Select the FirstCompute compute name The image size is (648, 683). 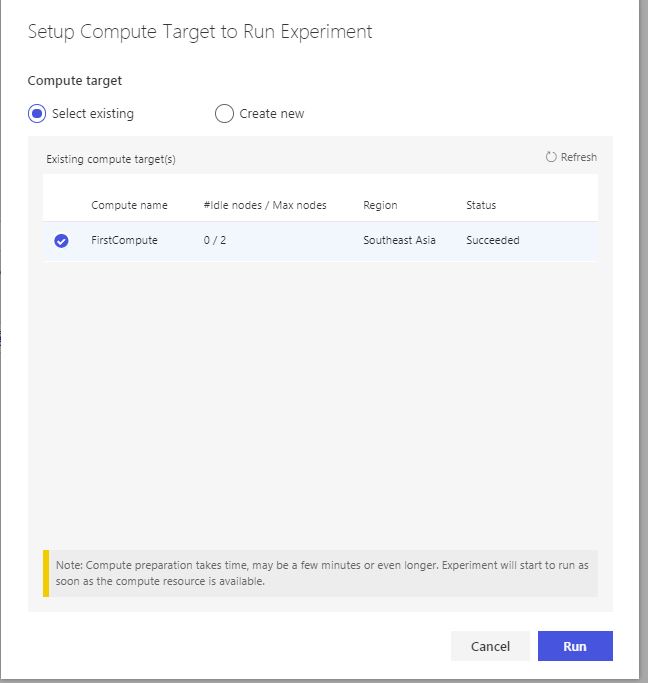pyautogui.click(x=124, y=240)
